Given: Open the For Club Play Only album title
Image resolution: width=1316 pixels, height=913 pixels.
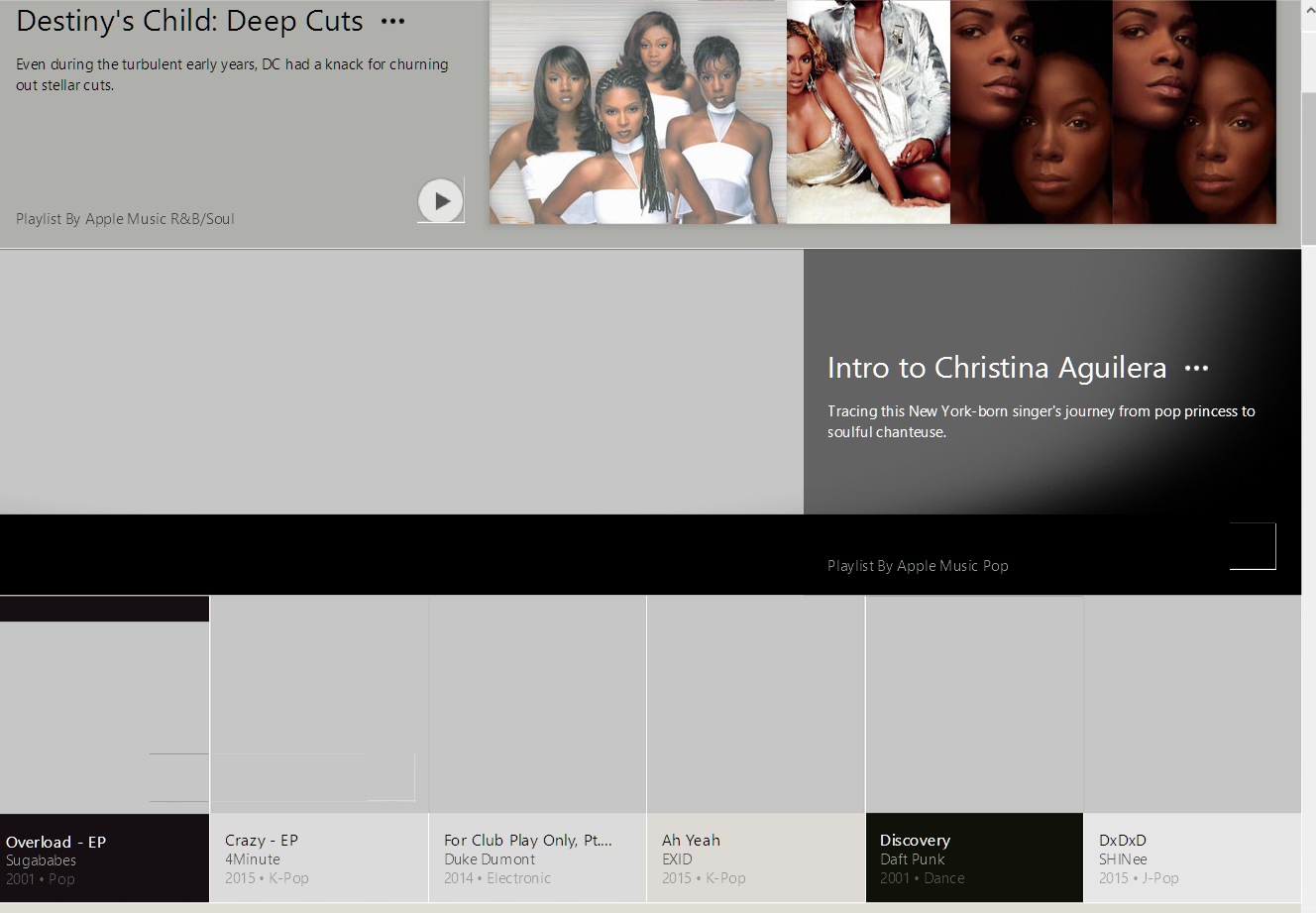Looking at the screenshot, I should [x=528, y=840].
